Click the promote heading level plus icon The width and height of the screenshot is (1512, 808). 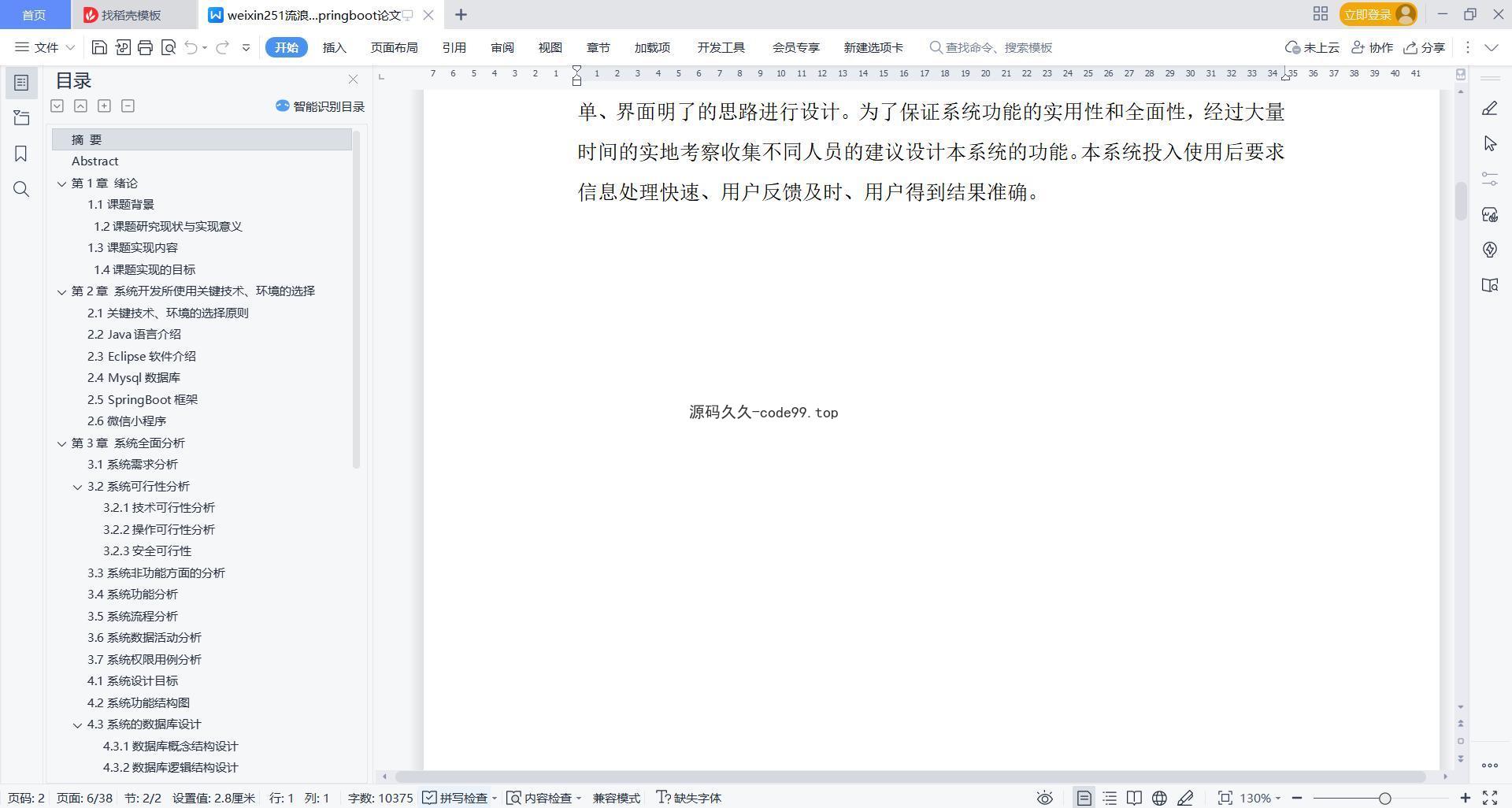point(104,106)
